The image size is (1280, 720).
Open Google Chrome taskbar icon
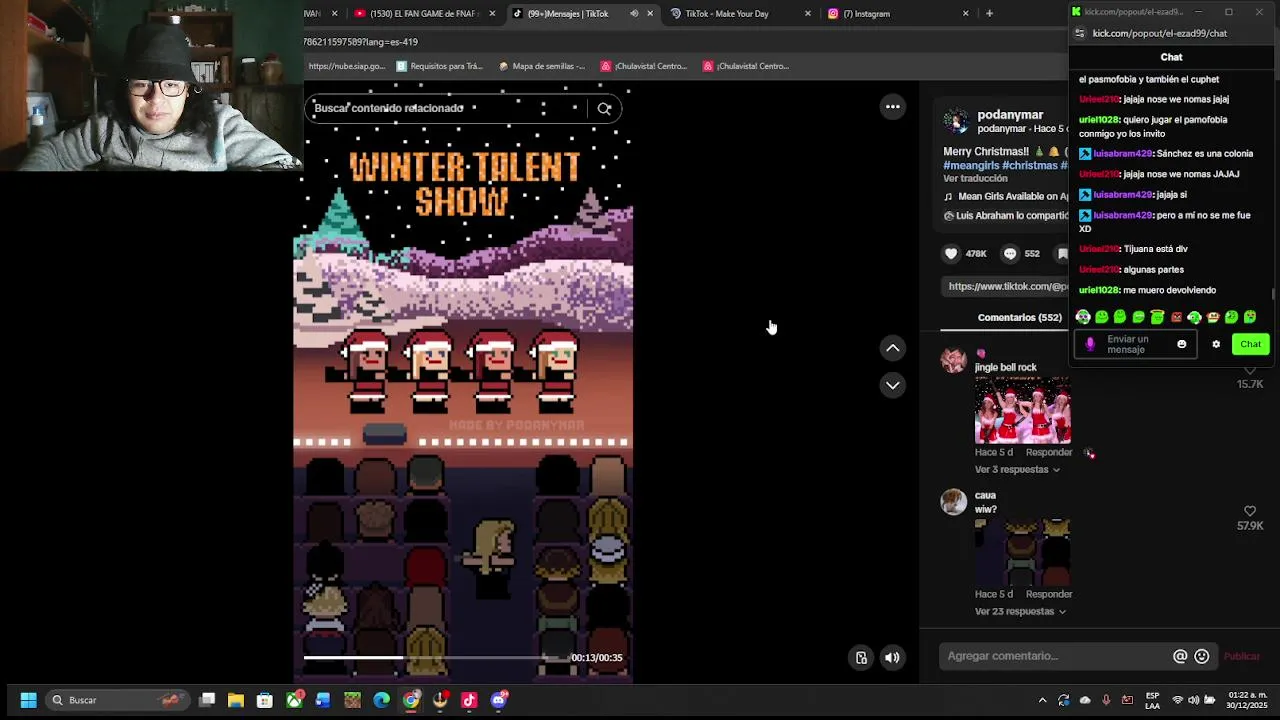[411, 700]
